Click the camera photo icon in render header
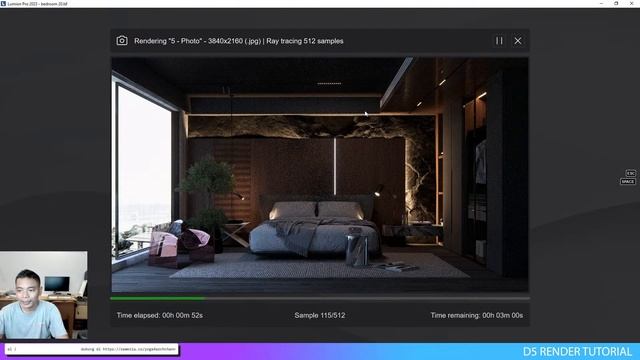 122,41
